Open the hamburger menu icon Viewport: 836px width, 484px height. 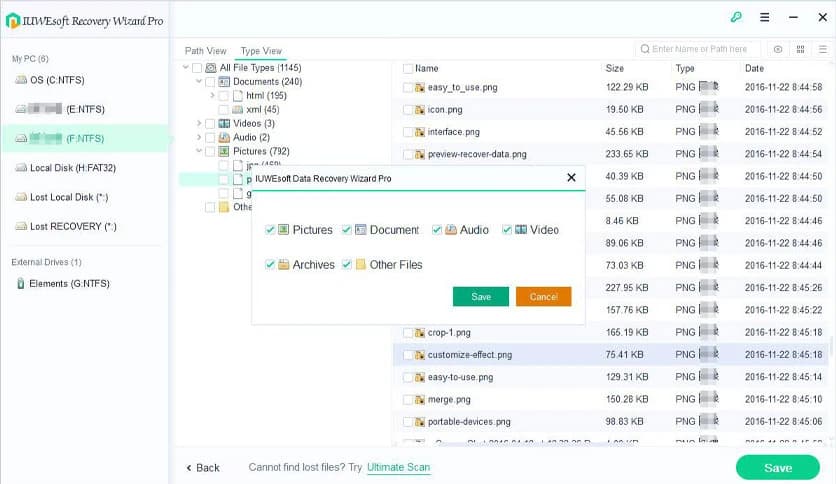coord(765,17)
